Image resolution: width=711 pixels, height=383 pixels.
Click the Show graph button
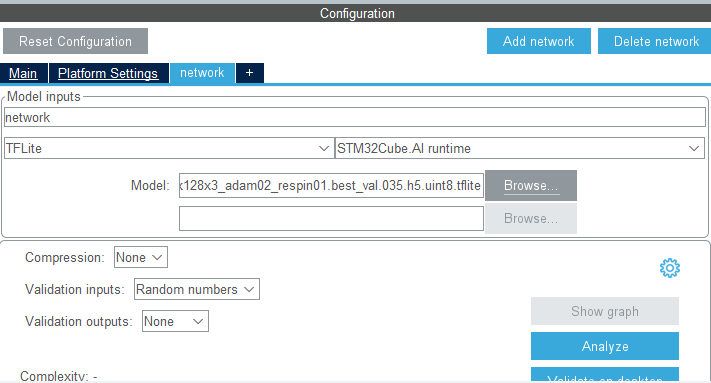pyautogui.click(x=605, y=311)
